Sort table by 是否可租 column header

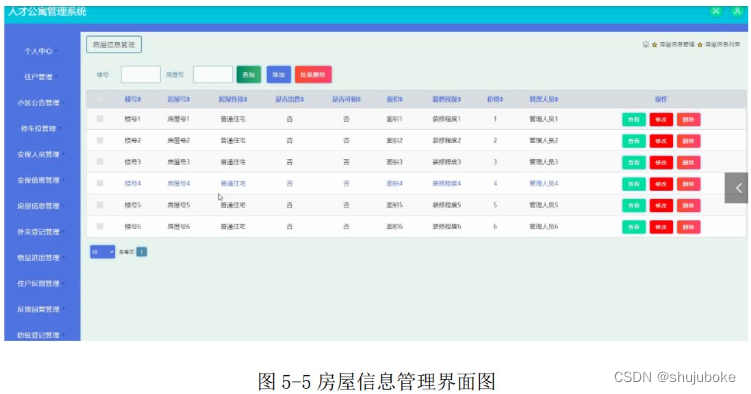click(346, 99)
